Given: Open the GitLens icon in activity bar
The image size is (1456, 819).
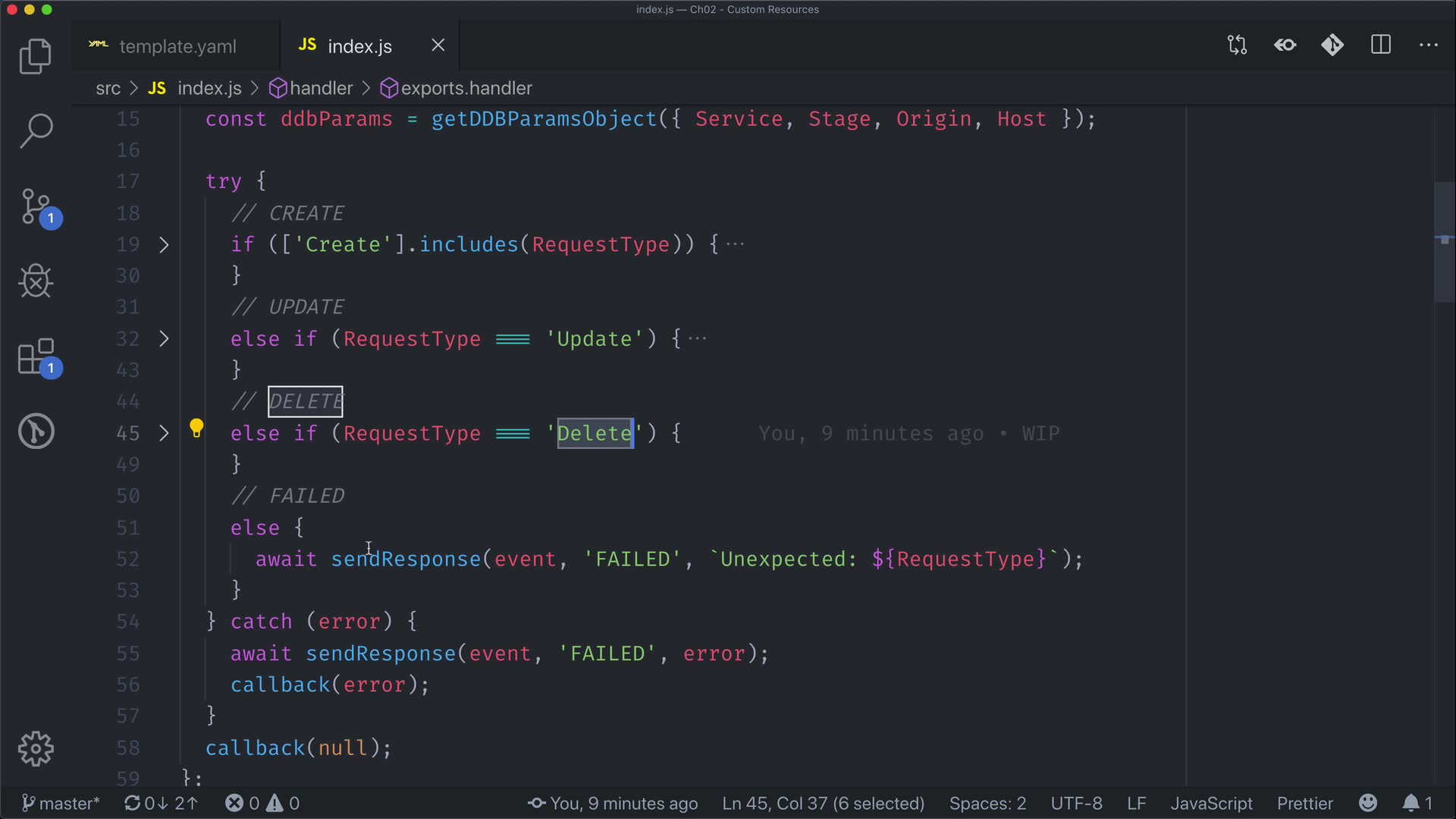Looking at the screenshot, I should (x=36, y=431).
